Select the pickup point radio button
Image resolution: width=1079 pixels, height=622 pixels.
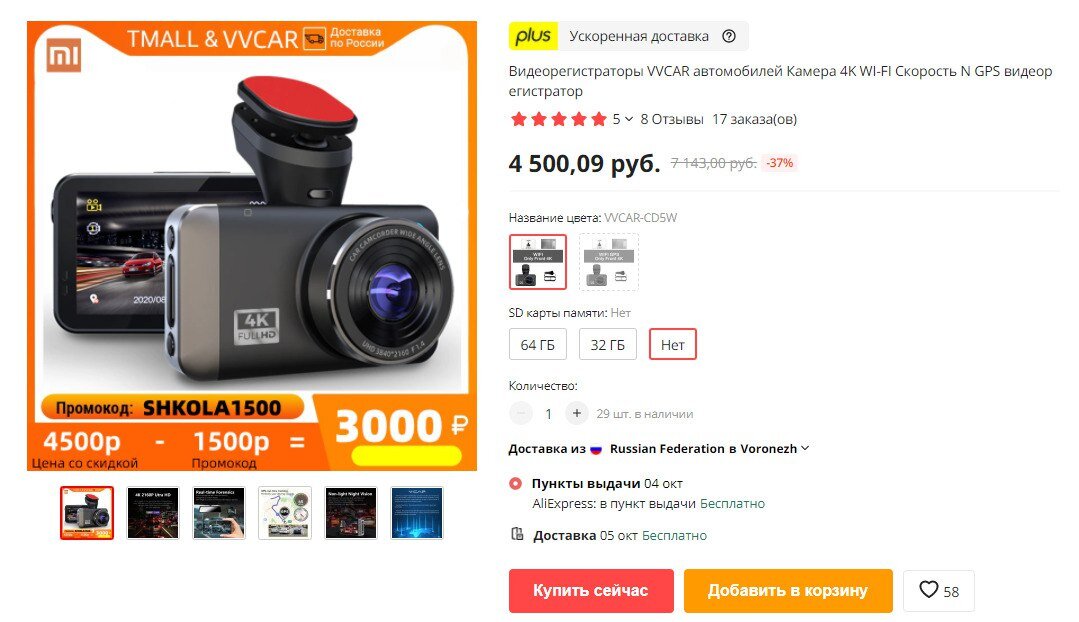[515, 484]
